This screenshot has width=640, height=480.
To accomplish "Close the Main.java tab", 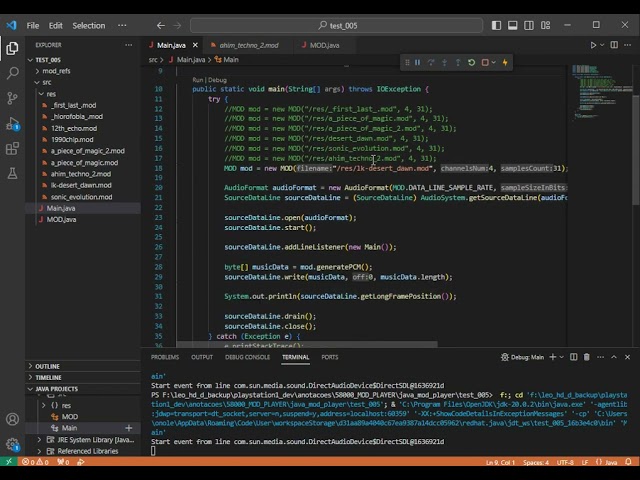I will pos(196,45).
